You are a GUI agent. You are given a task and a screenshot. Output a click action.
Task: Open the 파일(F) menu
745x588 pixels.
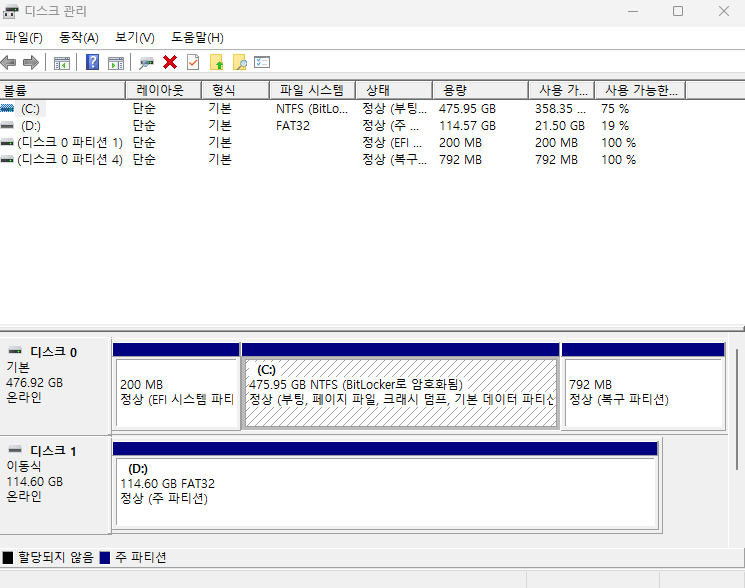pos(24,38)
